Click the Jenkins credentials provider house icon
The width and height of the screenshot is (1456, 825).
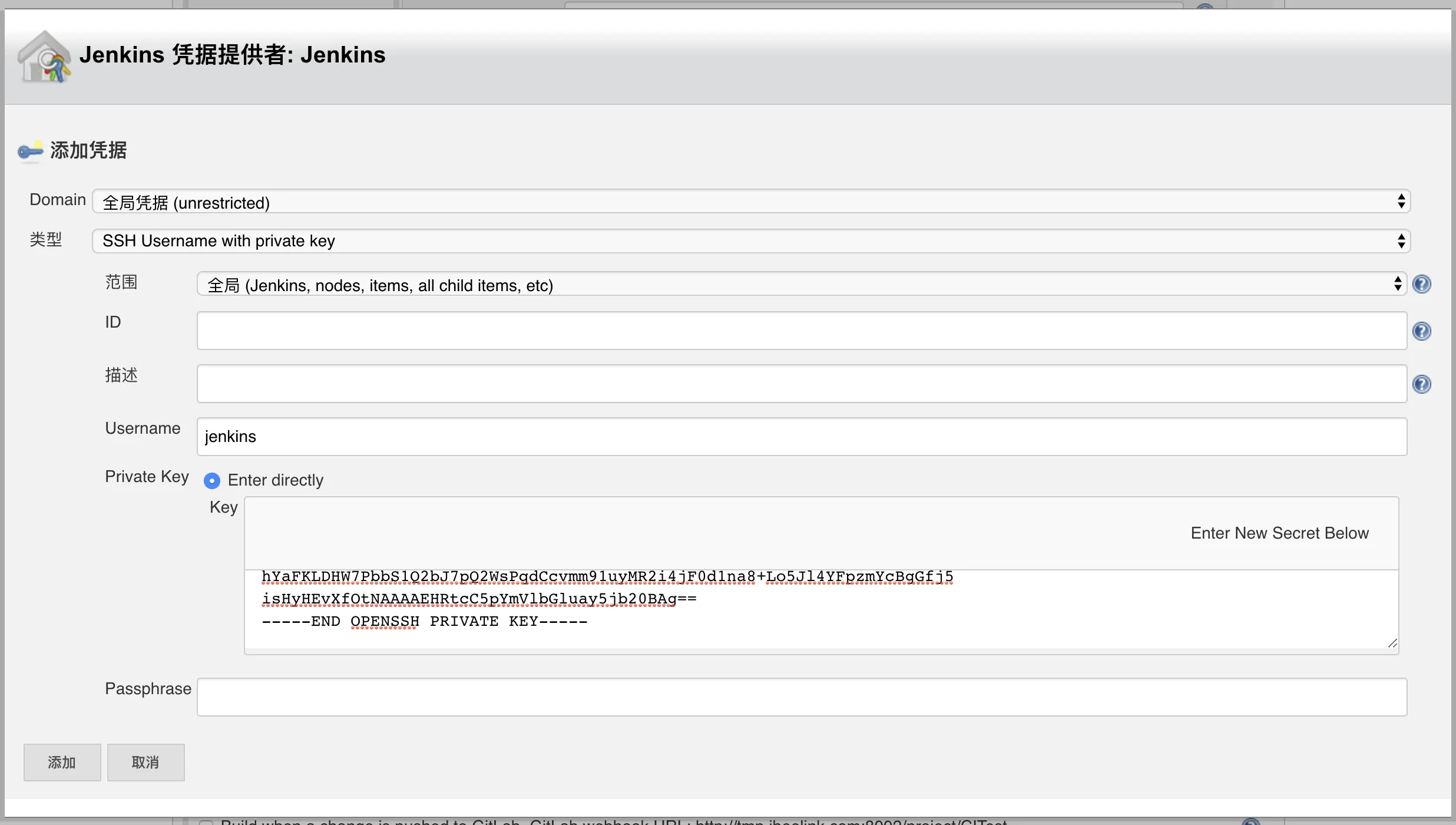[x=44, y=57]
